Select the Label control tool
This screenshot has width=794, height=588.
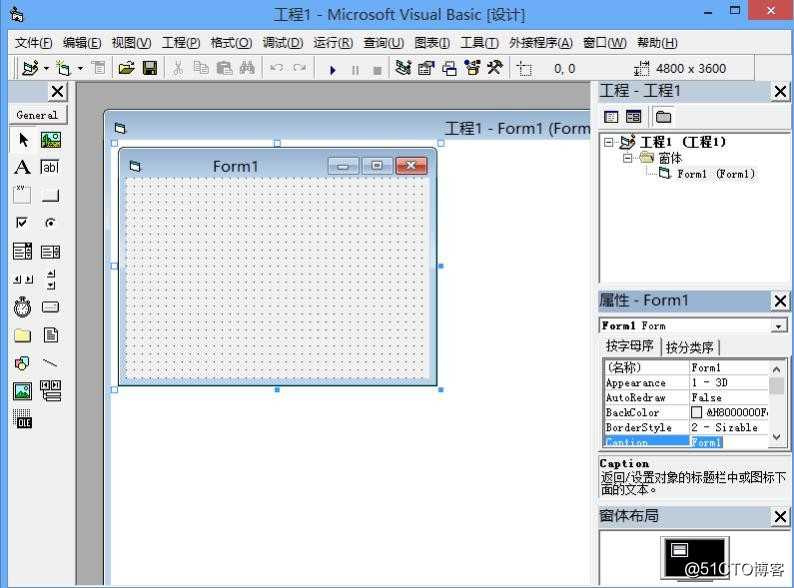point(23,167)
